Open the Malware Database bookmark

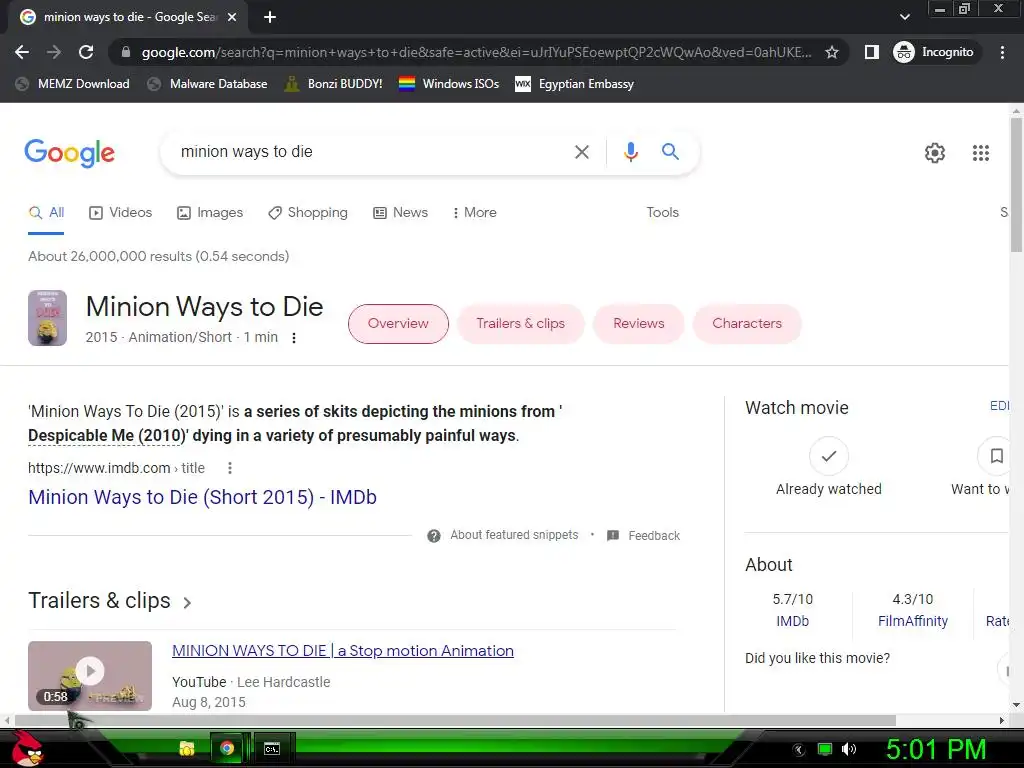[207, 84]
